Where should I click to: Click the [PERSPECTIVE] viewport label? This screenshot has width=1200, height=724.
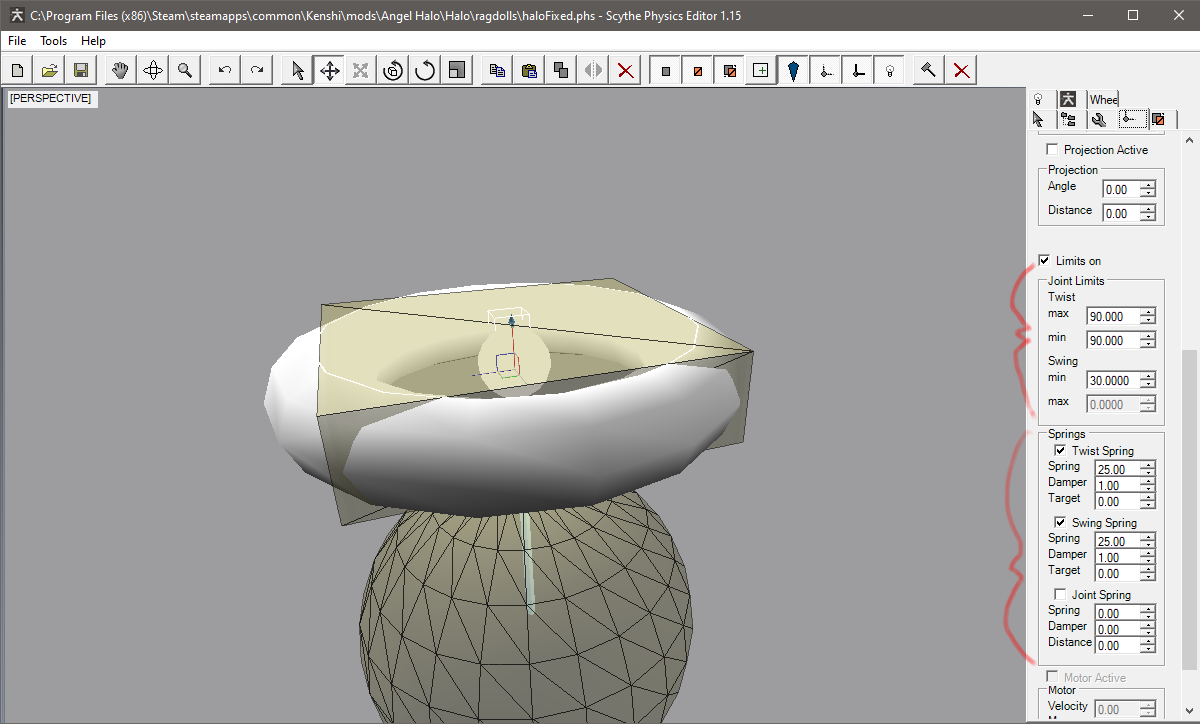click(x=51, y=98)
